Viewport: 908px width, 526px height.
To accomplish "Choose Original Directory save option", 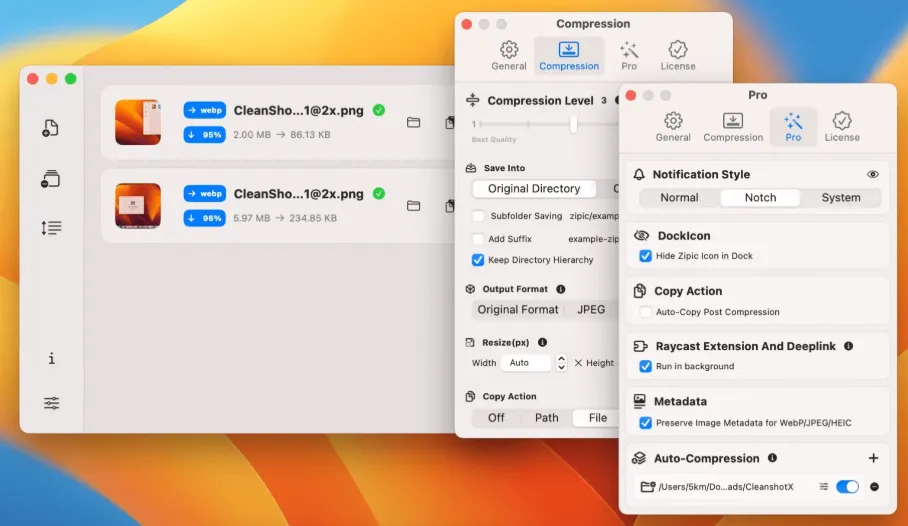I will click(534, 188).
